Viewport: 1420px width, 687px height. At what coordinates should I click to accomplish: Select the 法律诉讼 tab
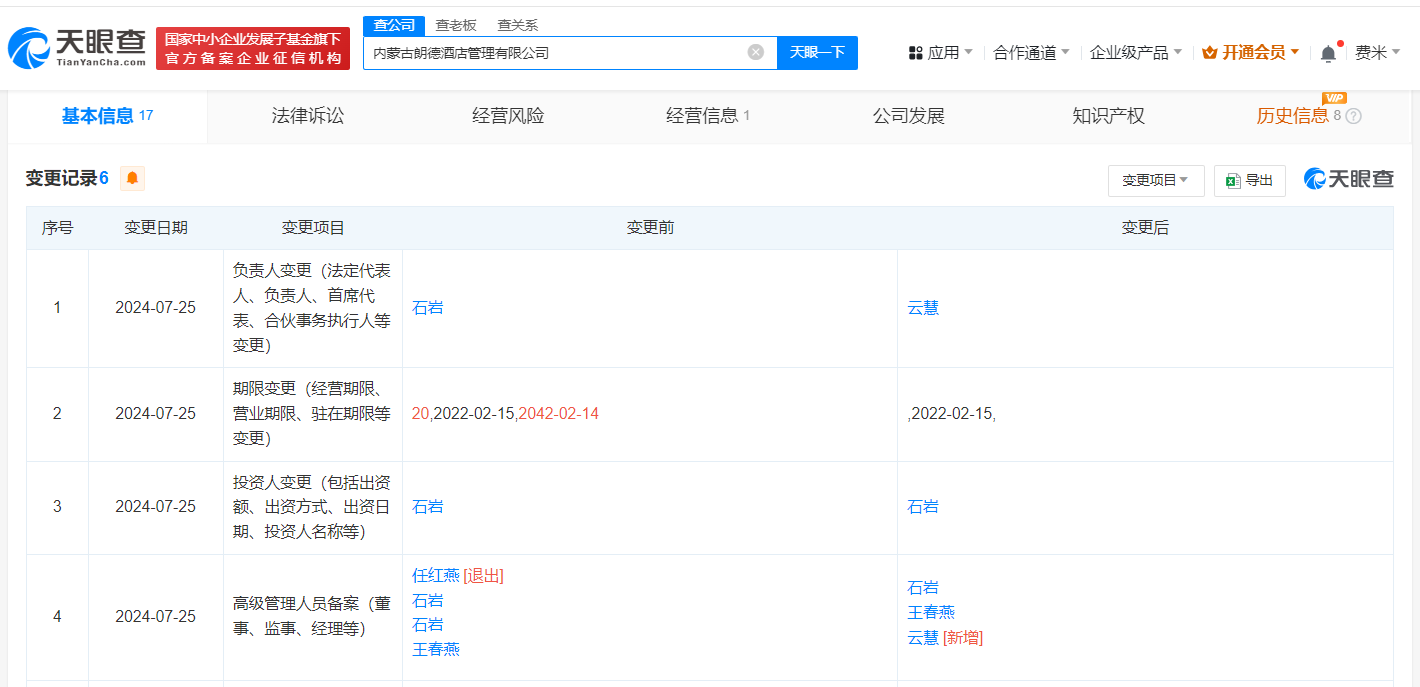308,116
